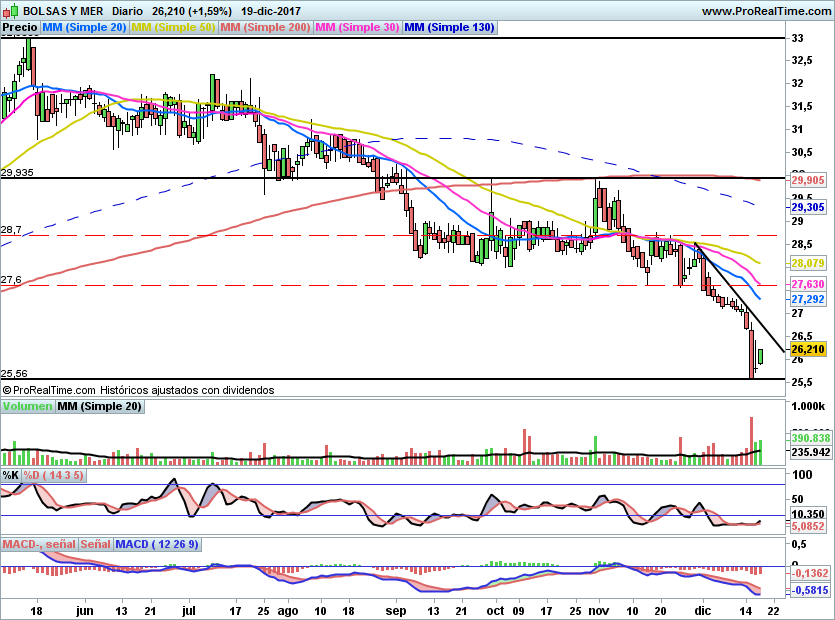The height and width of the screenshot is (620, 835).
Task: Click the www.ProRealTime.com link in header
Action: (766, 11)
